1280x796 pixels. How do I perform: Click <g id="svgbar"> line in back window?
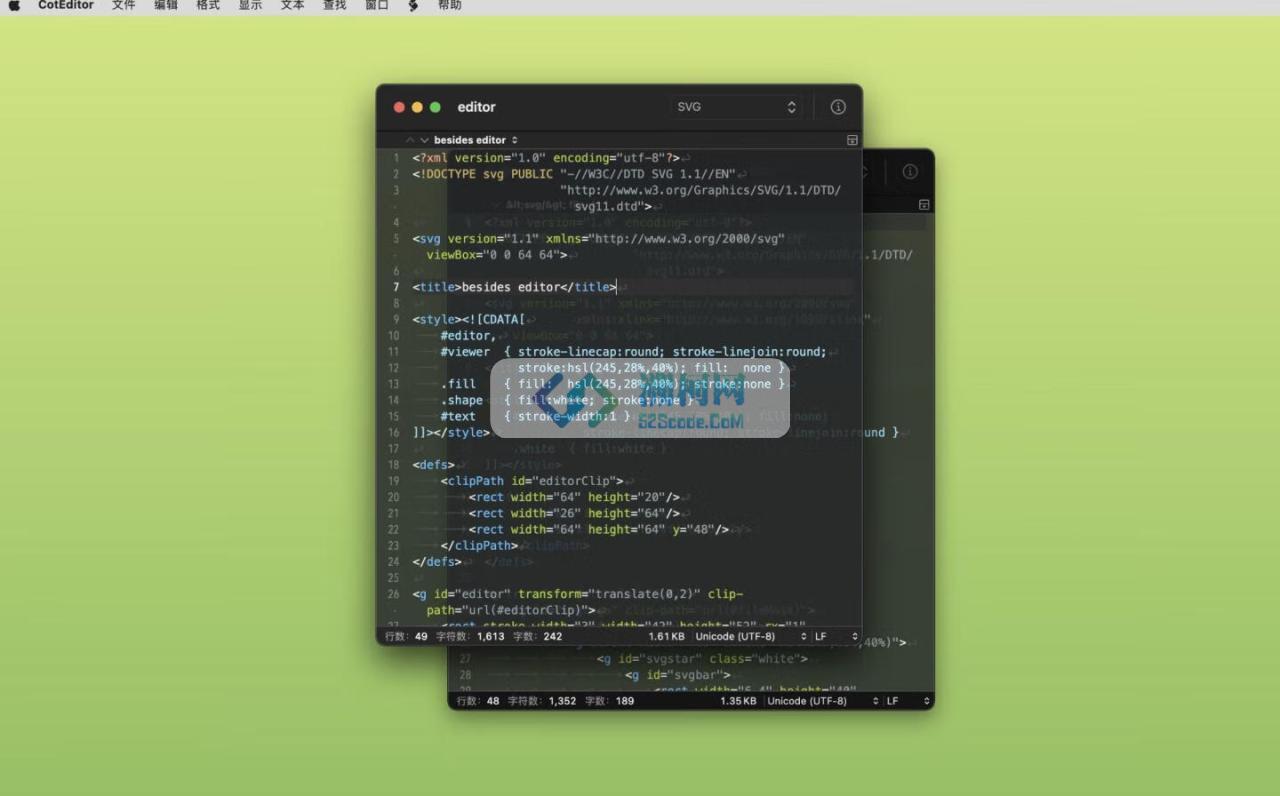pos(678,675)
